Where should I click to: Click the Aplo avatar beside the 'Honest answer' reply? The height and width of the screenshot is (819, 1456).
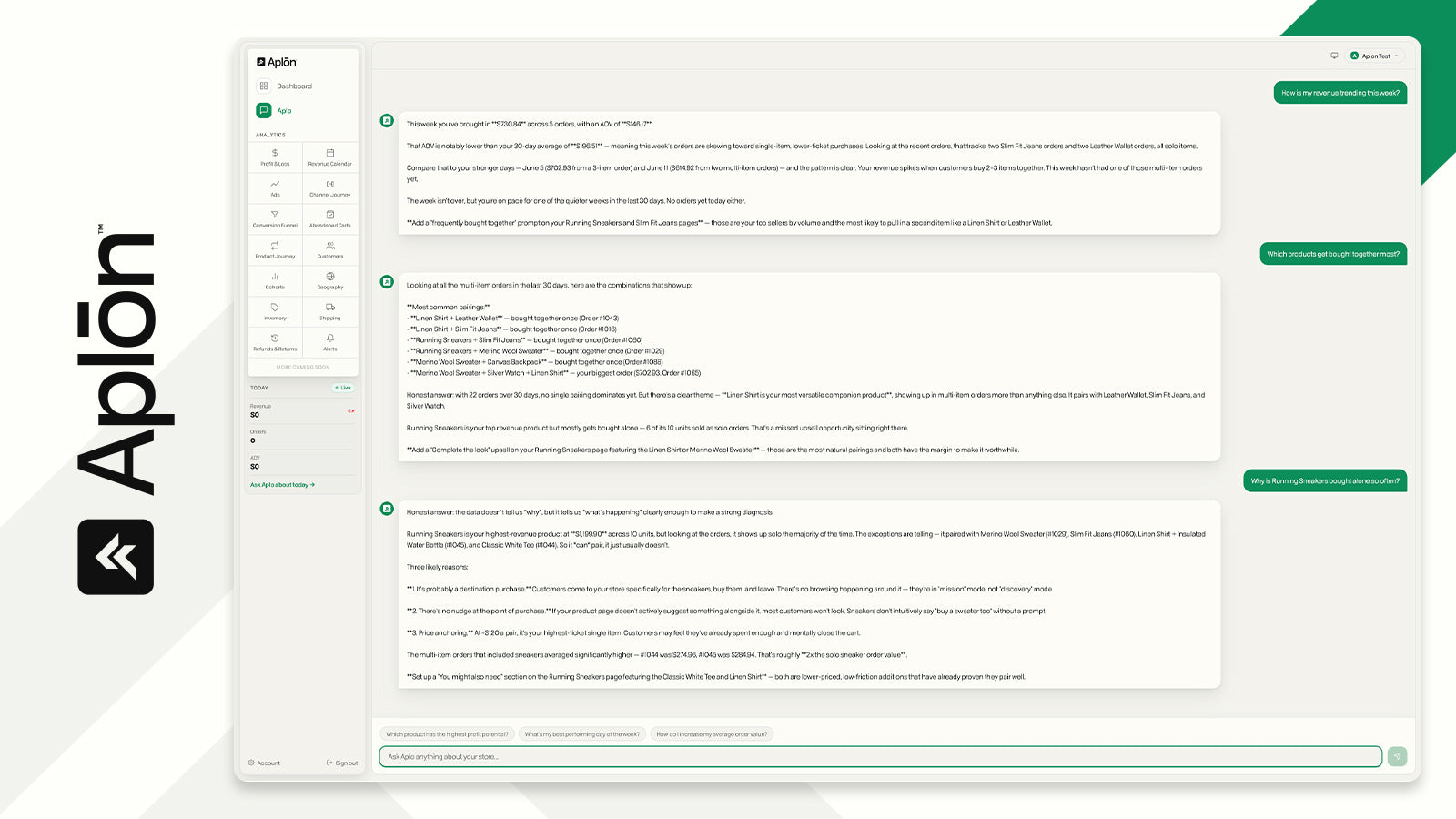(x=387, y=509)
